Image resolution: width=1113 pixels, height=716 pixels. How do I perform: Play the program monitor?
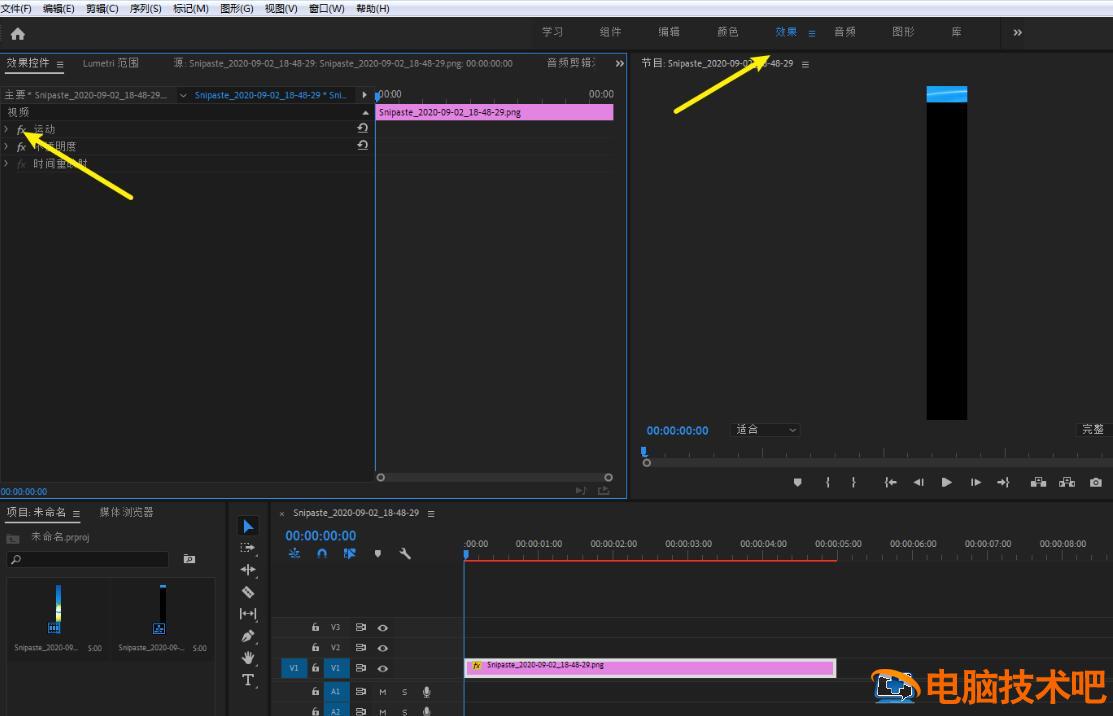click(x=947, y=483)
